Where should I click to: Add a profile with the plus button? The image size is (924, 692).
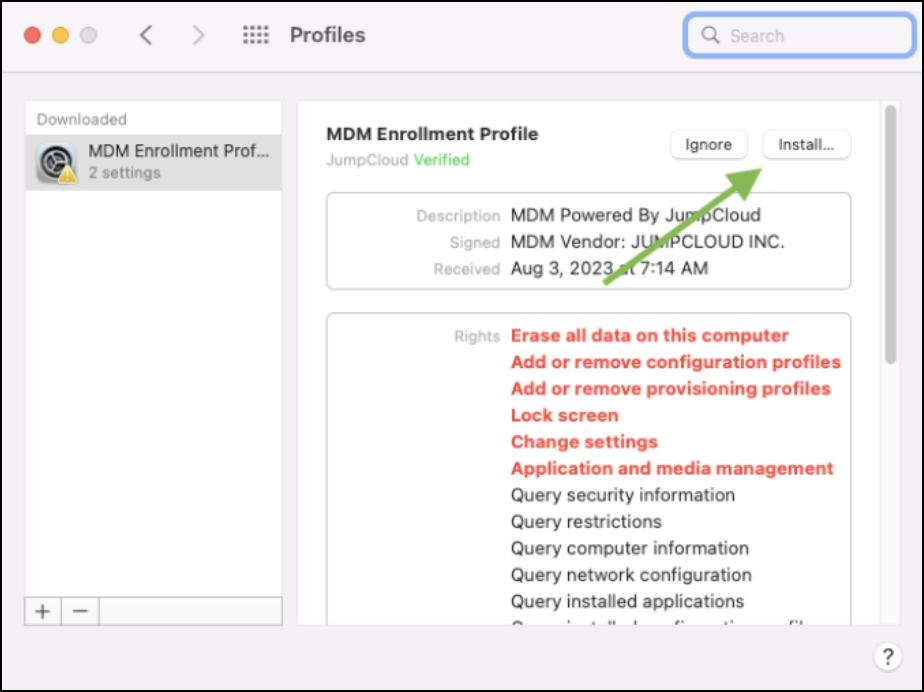click(x=43, y=611)
